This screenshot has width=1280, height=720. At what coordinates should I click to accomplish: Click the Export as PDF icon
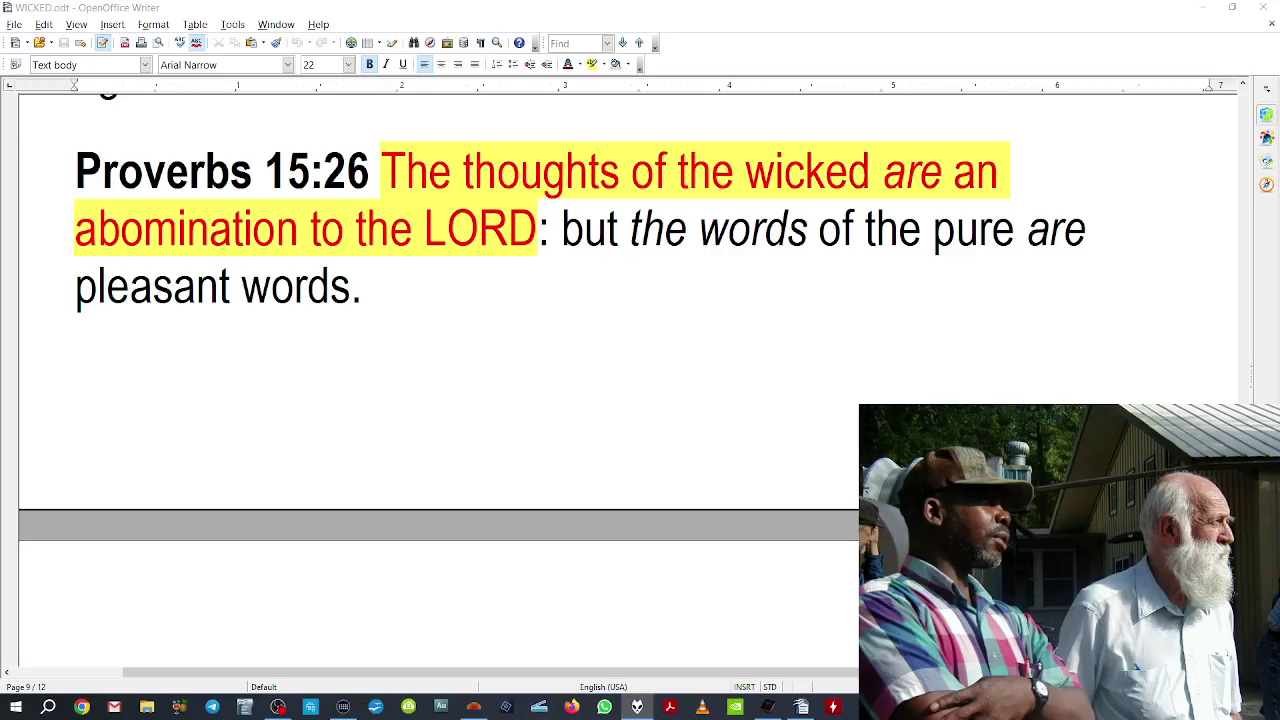pos(124,43)
